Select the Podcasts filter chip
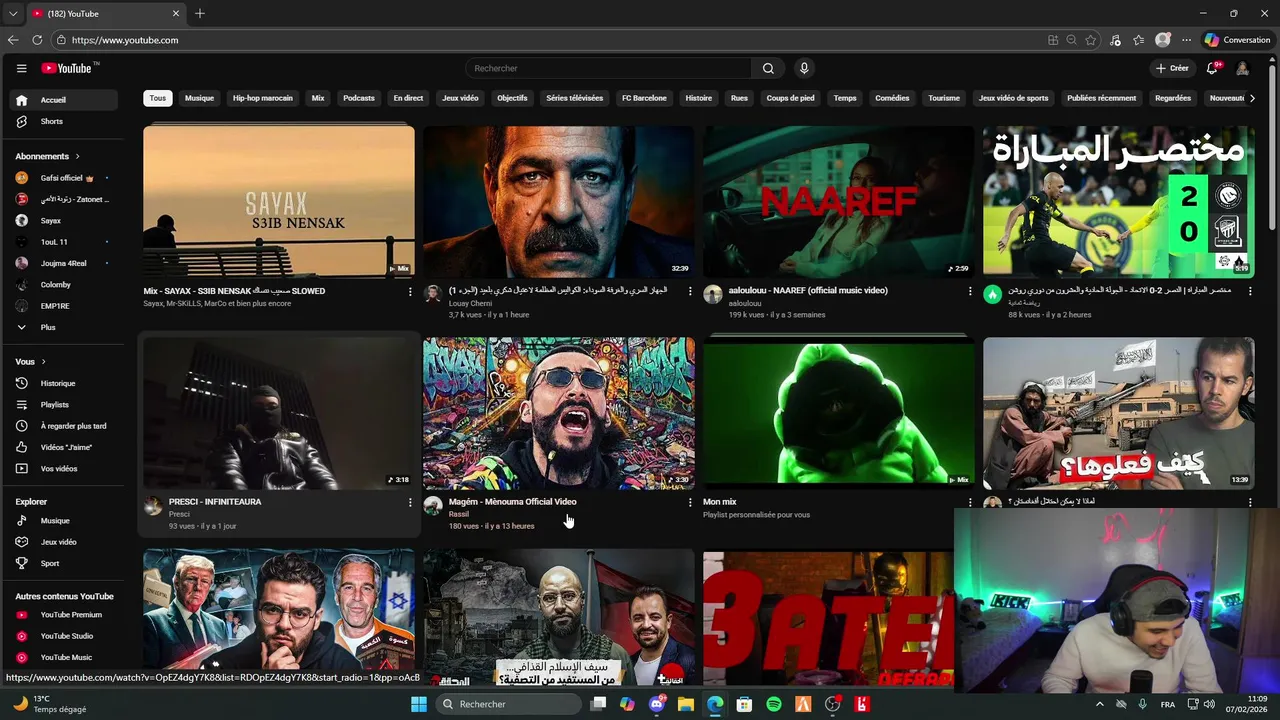The height and width of the screenshot is (720, 1280). [x=359, y=98]
